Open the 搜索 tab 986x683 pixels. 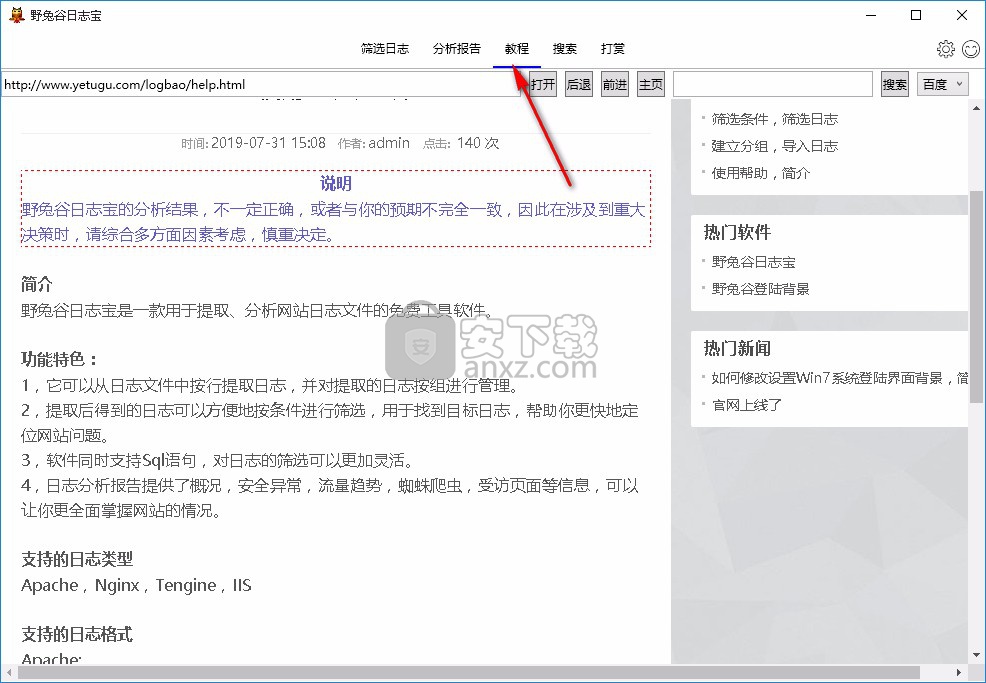[x=565, y=49]
